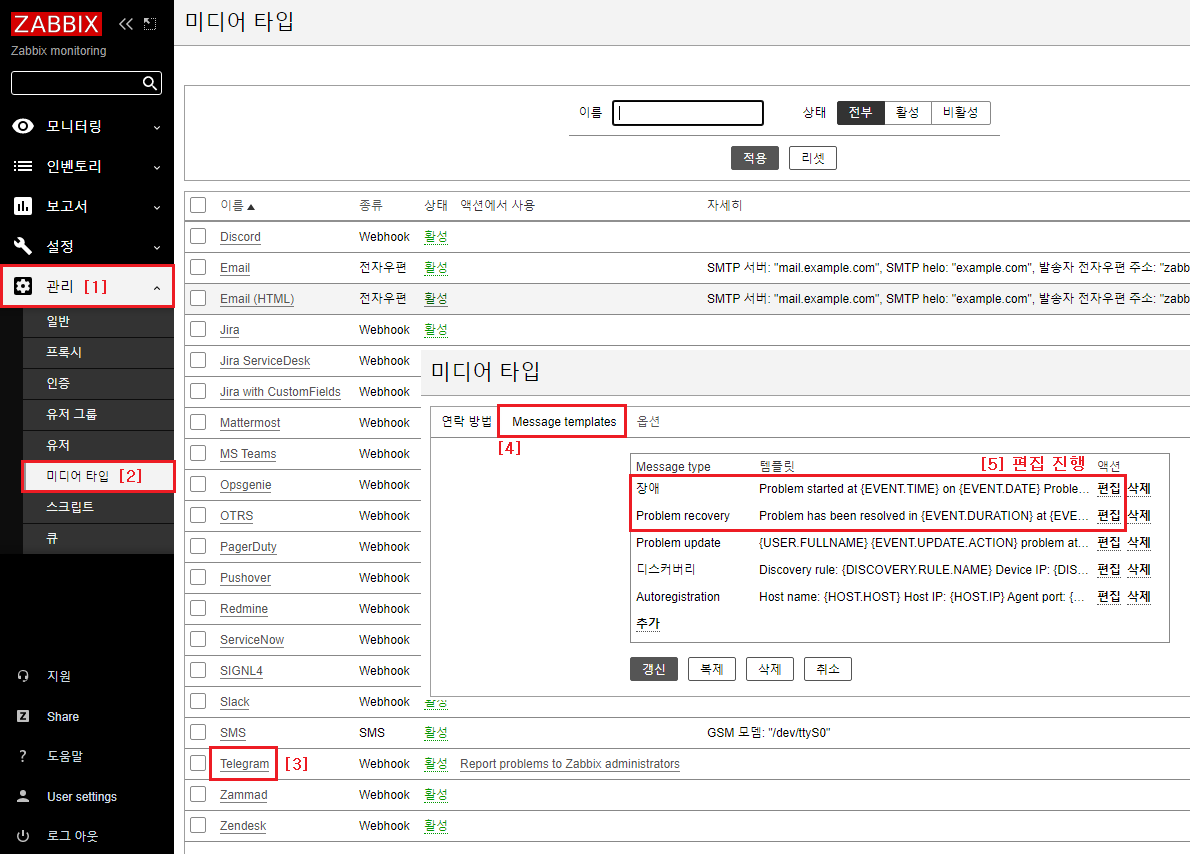Click the 적용 filter button
Image resolution: width=1190 pixels, height=854 pixels.
click(x=754, y=158)
